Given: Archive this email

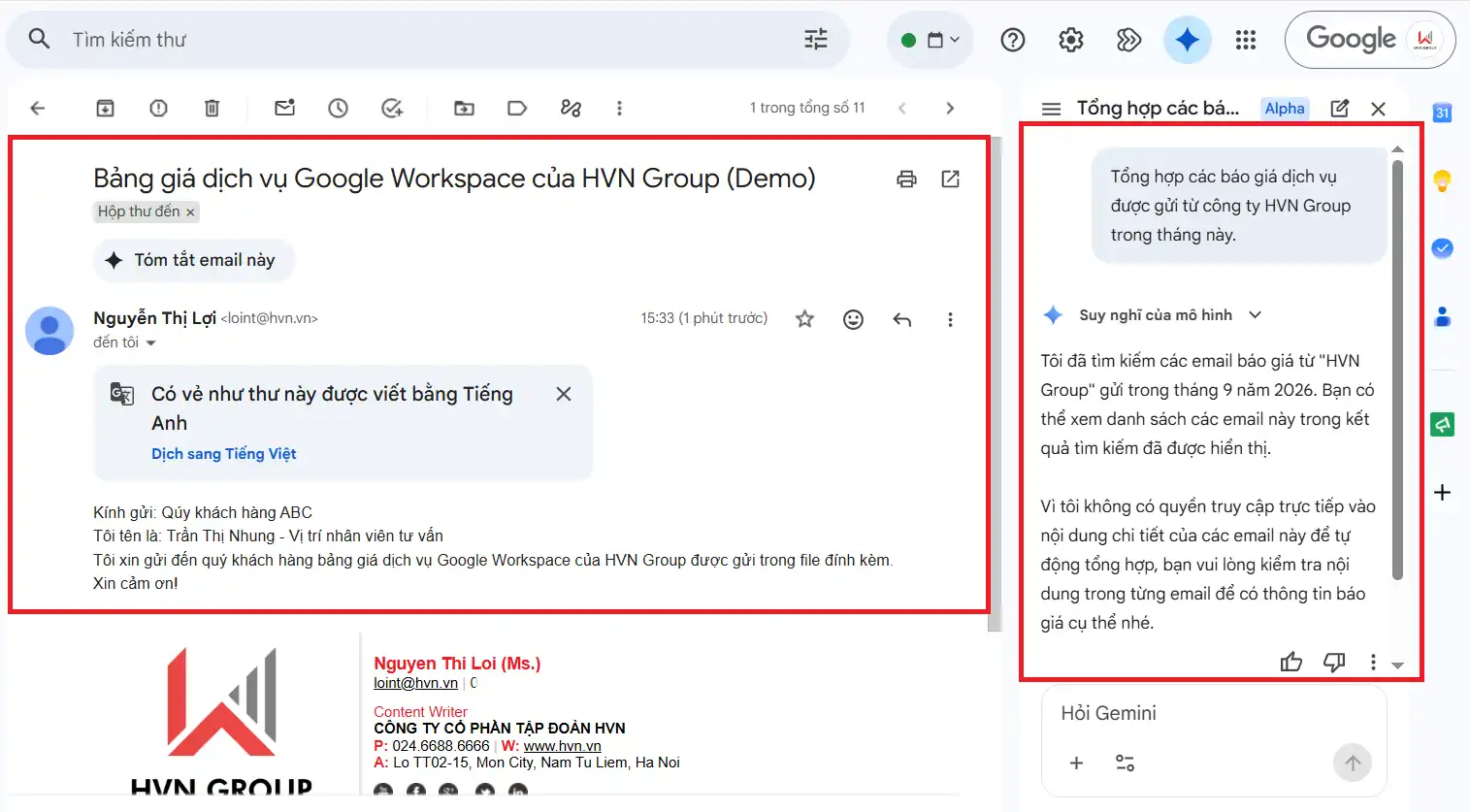Looking at the screenshot, I should [x=105, y=108].
